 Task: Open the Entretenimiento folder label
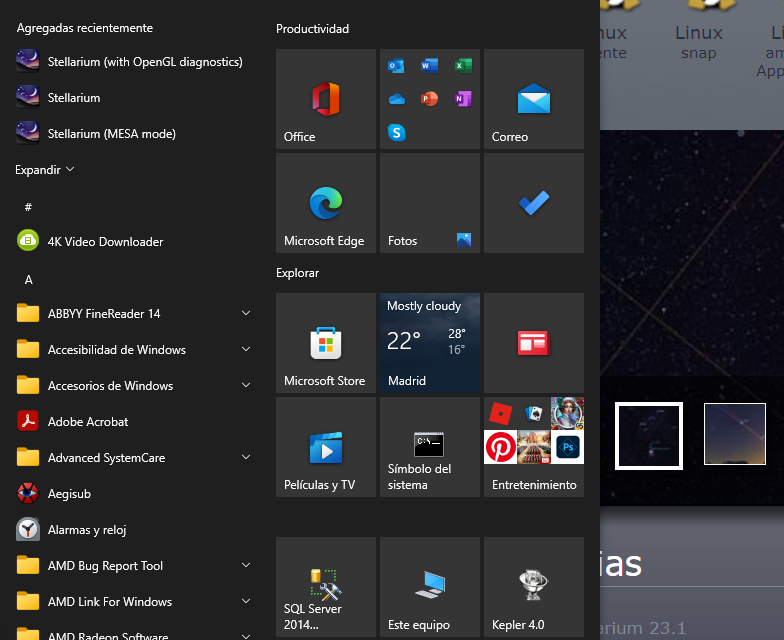click(534, 485)
